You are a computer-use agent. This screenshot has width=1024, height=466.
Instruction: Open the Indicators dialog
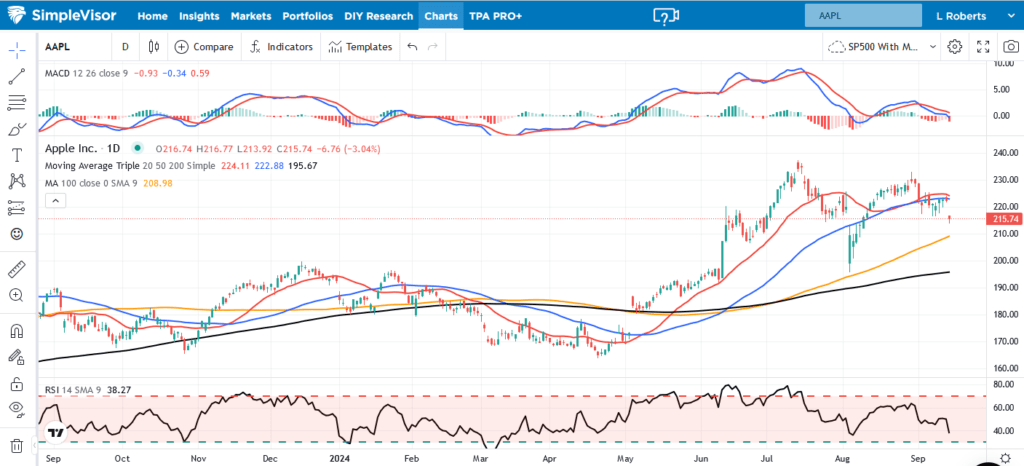[282, 47]
